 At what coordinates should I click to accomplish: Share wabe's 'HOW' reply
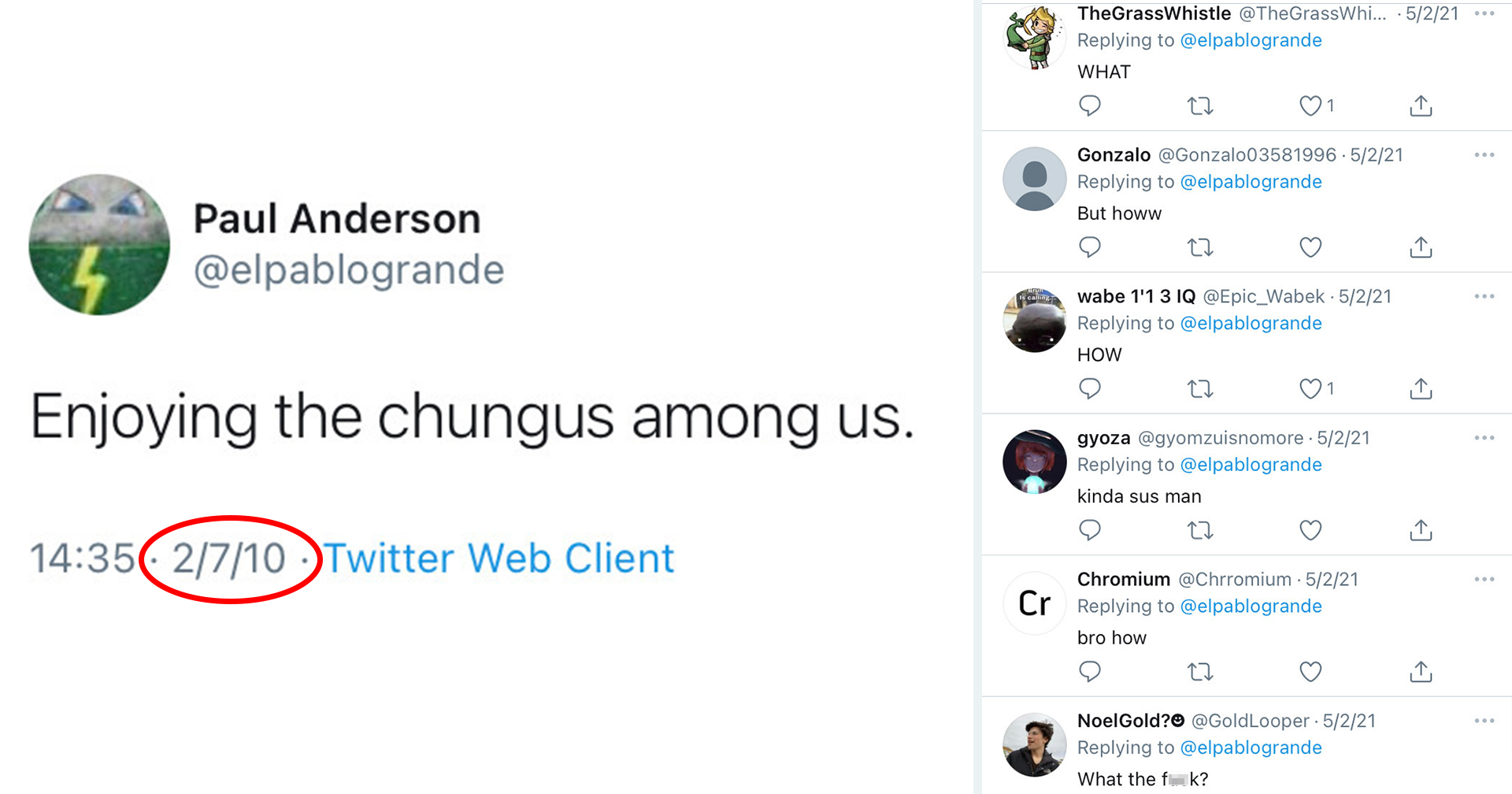point(1420,388)
